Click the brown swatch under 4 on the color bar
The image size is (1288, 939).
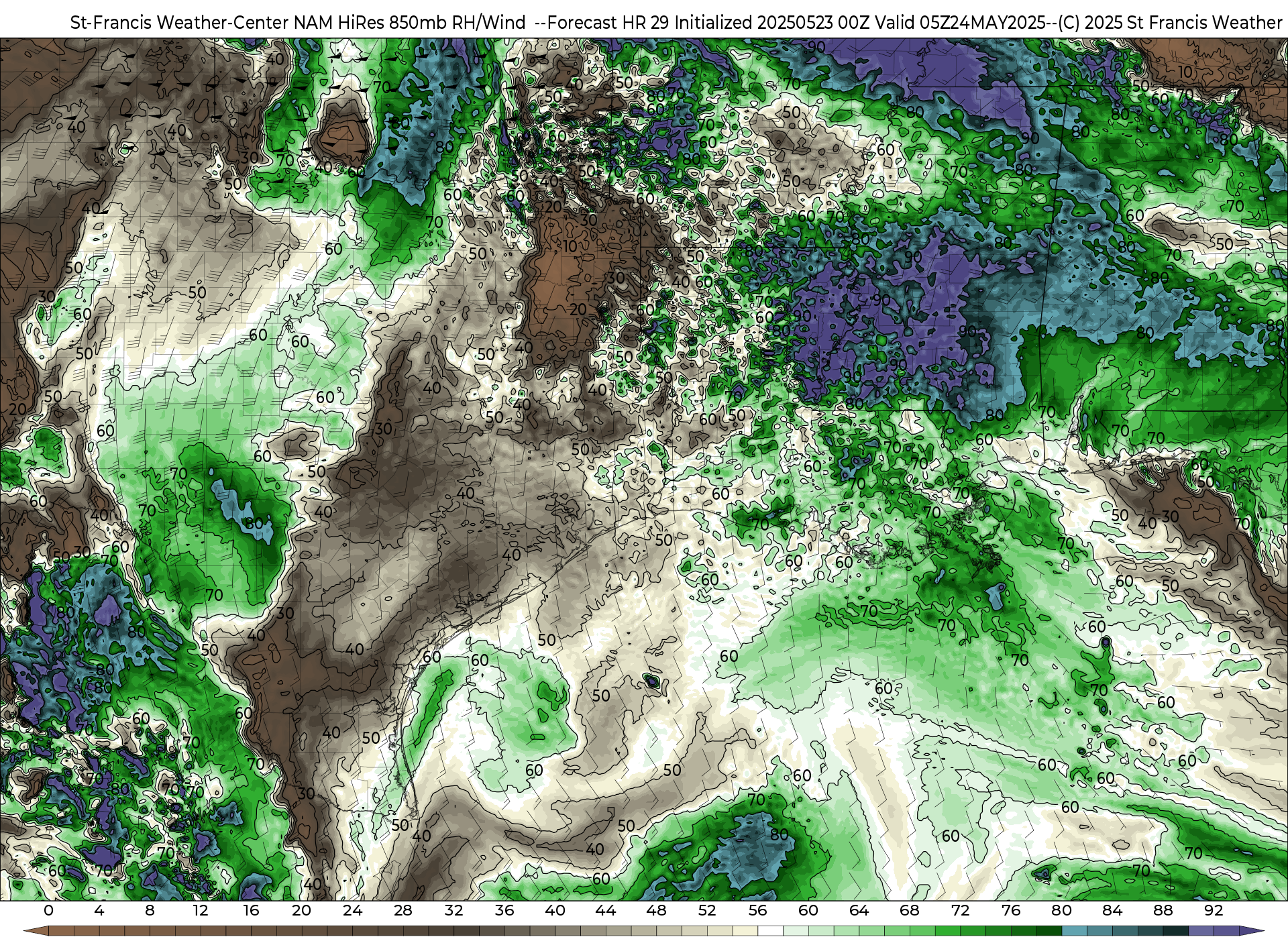coord(111,931)
